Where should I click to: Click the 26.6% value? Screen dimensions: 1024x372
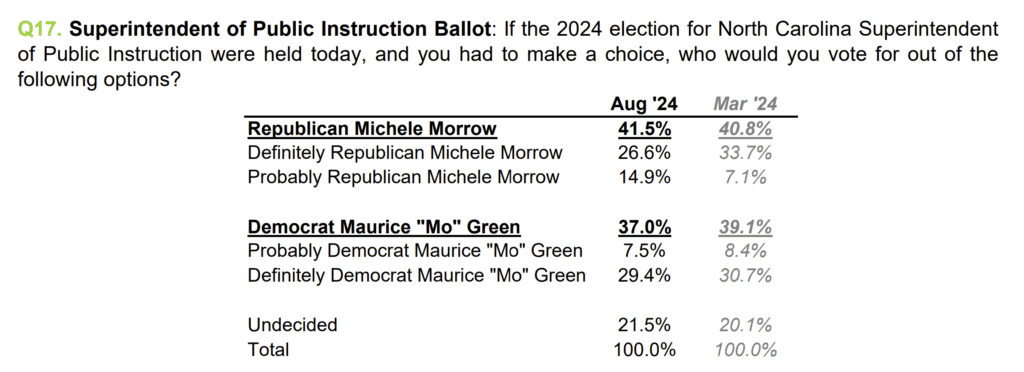pos(644,153)
